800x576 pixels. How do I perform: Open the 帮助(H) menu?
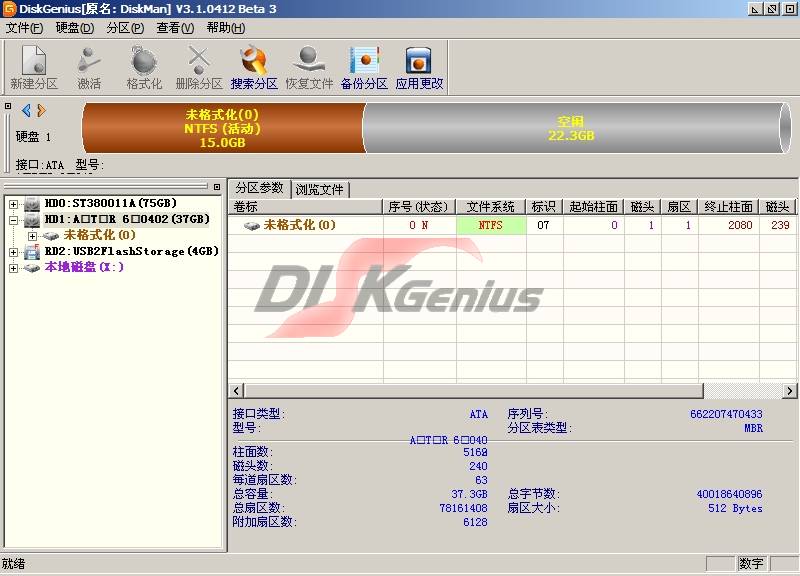click(226, 28)
